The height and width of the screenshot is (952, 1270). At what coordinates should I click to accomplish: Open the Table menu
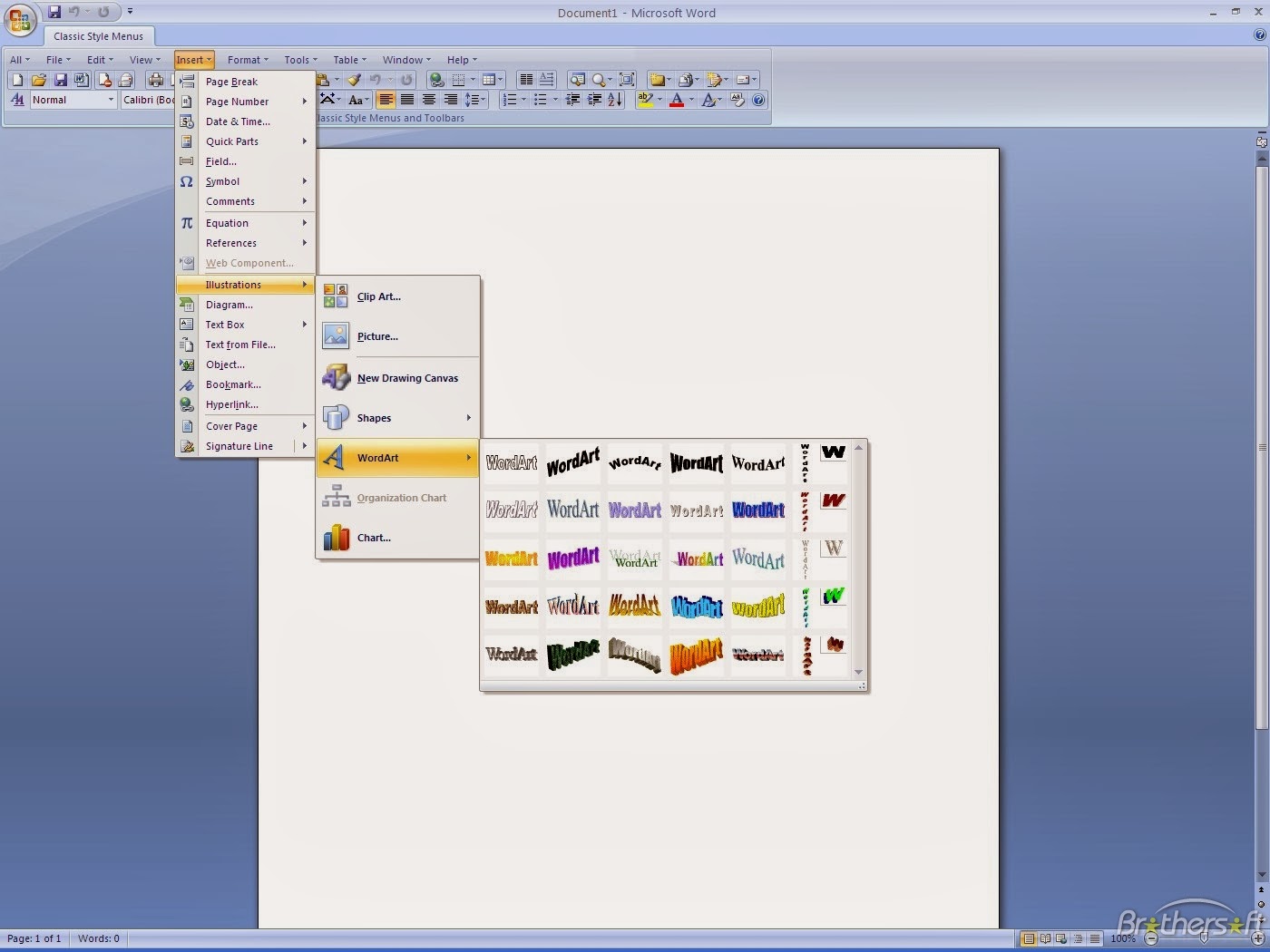coord(349,60)
